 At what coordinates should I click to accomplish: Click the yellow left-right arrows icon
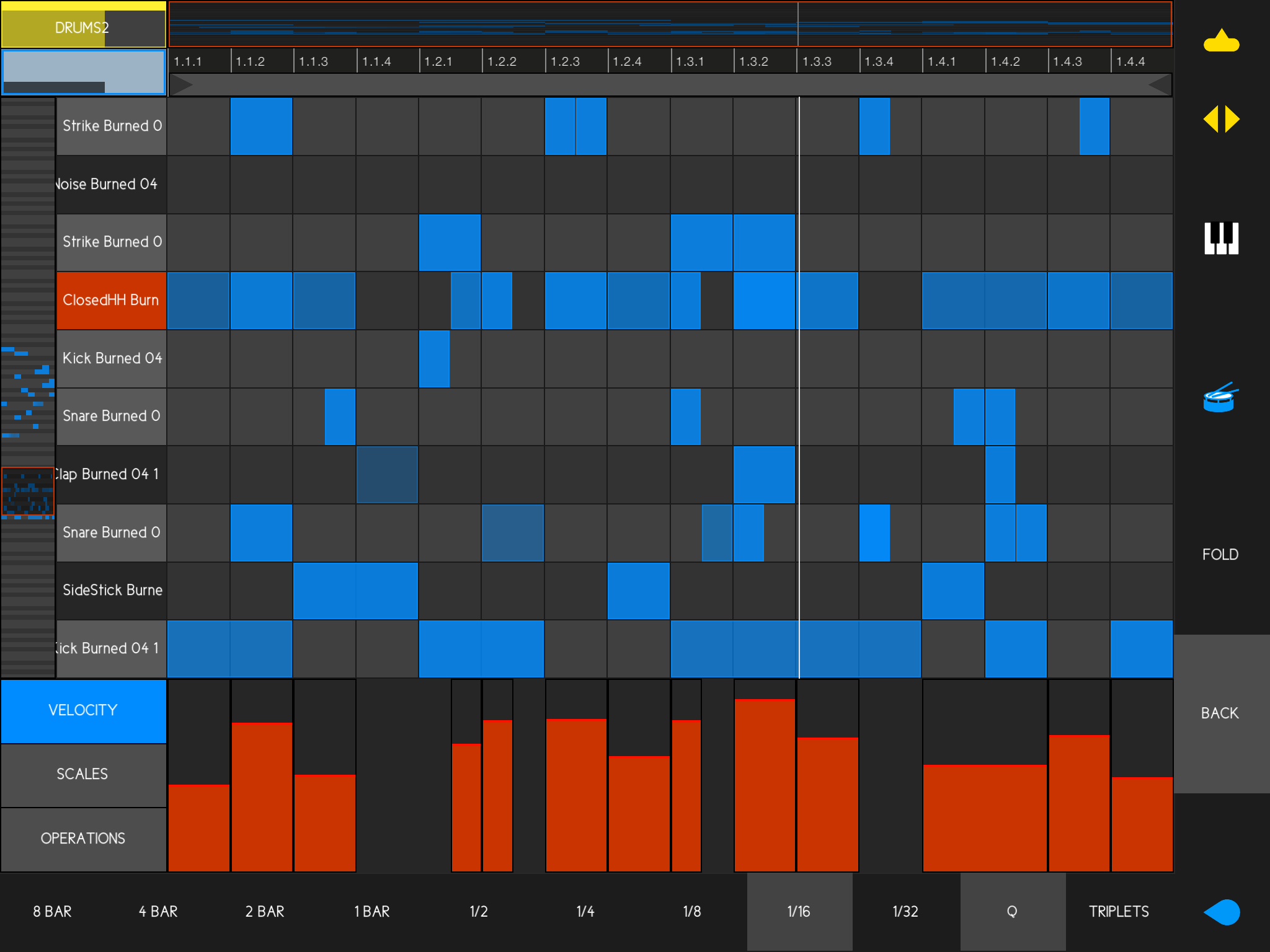click(x=1221, y=119)
